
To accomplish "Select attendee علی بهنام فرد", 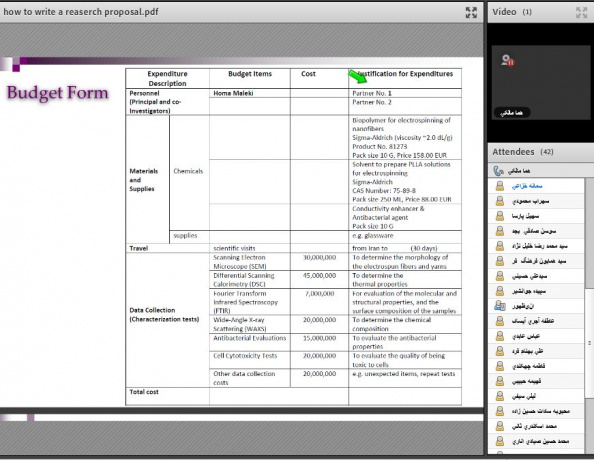I will pos(527,351).
